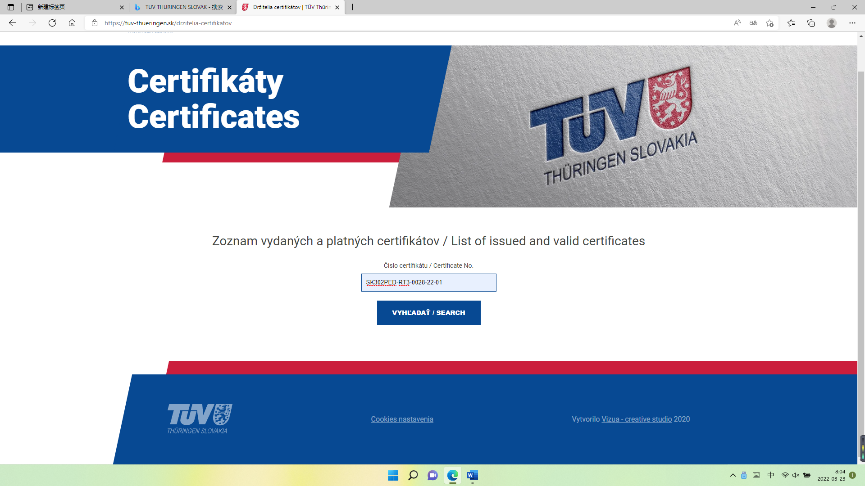Screen dimensions: 865x486
Task: Switch to the TÜV THÜRINGEN SLOVAK search tab
Action: coord(184,7)
